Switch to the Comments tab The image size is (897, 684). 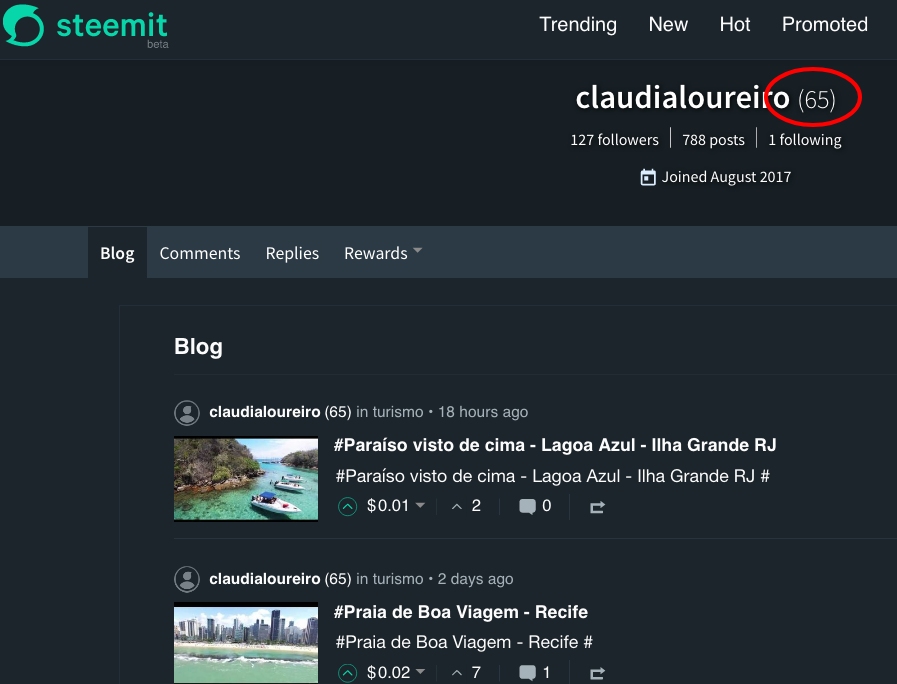click(x=200, y=253)
